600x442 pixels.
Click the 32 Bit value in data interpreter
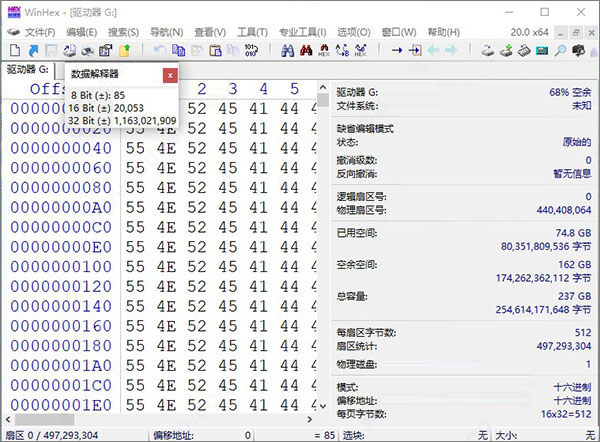[x=123, y=120]
